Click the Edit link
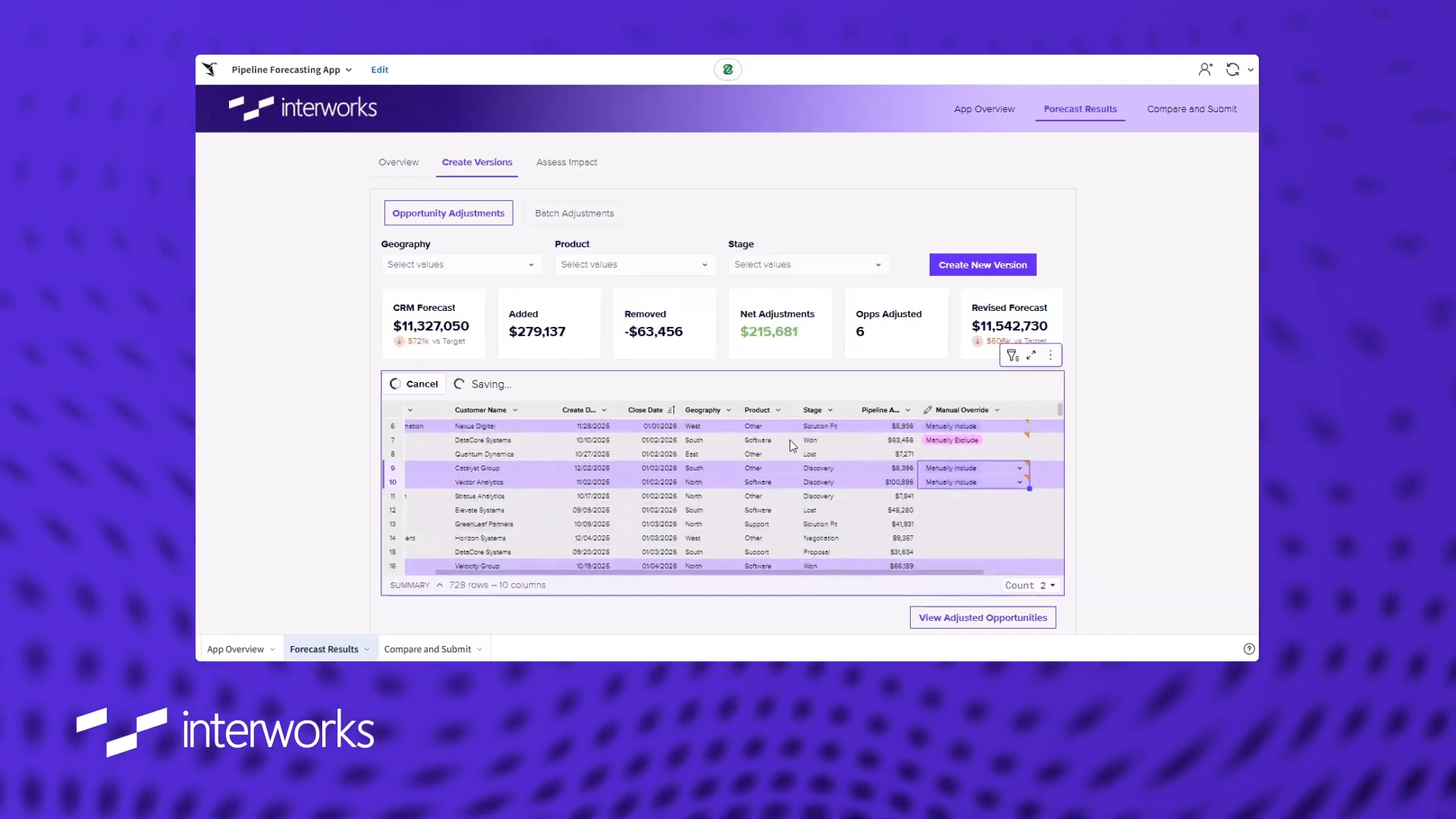Viewport: 1456px width, 819px height. pyautogui.click(x=379, y=70)
